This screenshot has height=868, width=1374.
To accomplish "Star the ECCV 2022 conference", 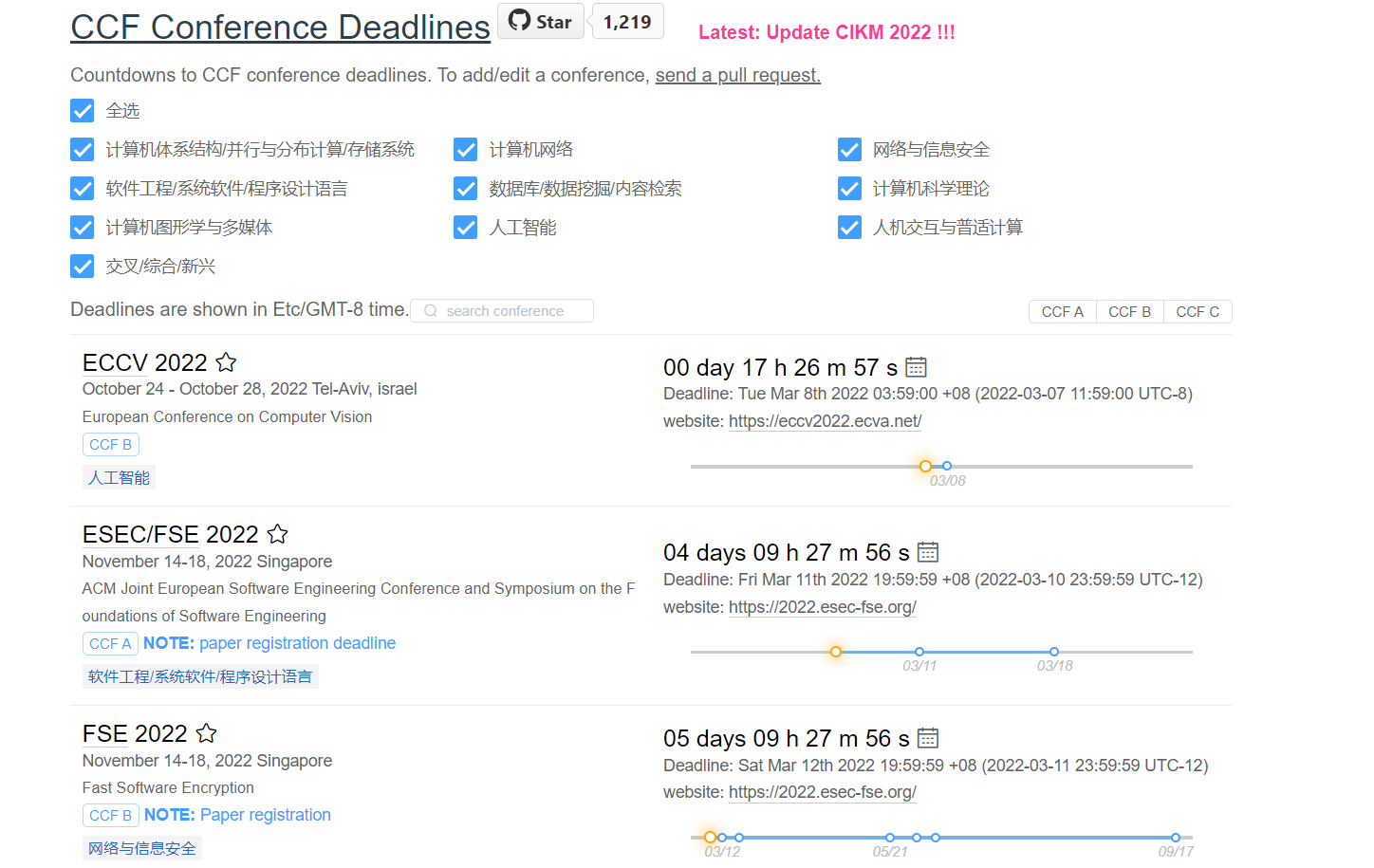I will tap(226, 362).
